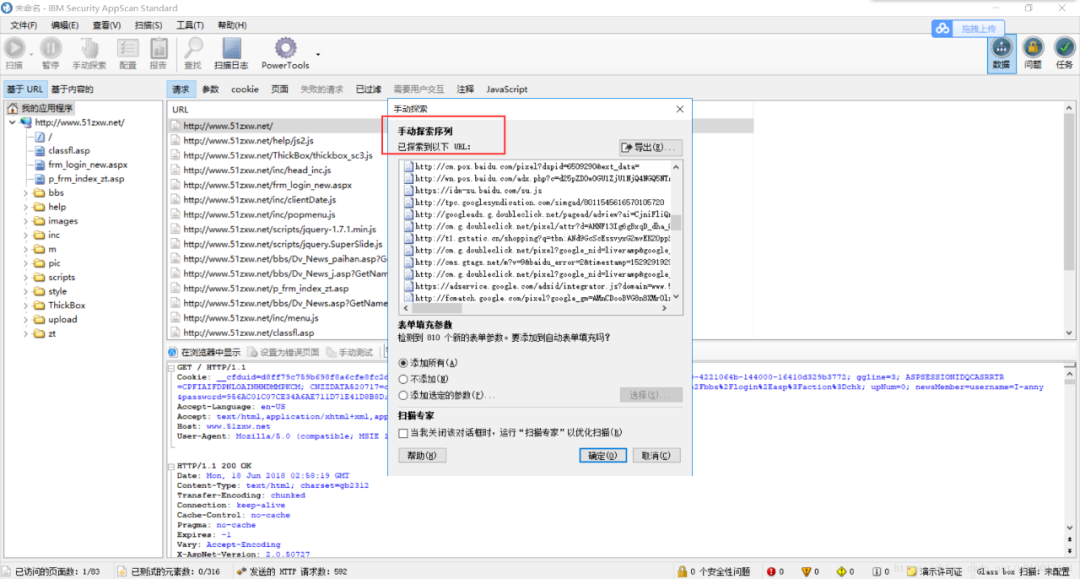Expand the help folder

(x=25, y=207)
